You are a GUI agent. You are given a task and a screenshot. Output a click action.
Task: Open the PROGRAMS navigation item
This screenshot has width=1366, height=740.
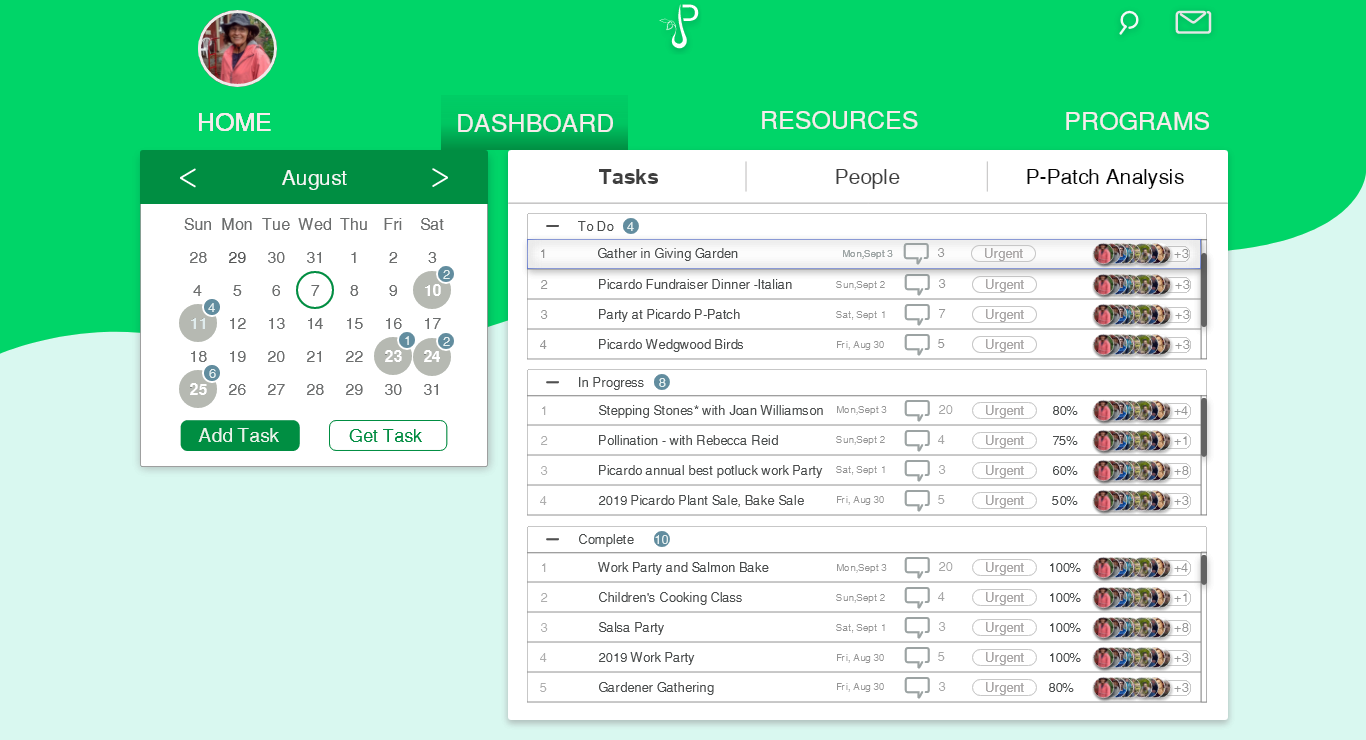(x=1137, y=122)
